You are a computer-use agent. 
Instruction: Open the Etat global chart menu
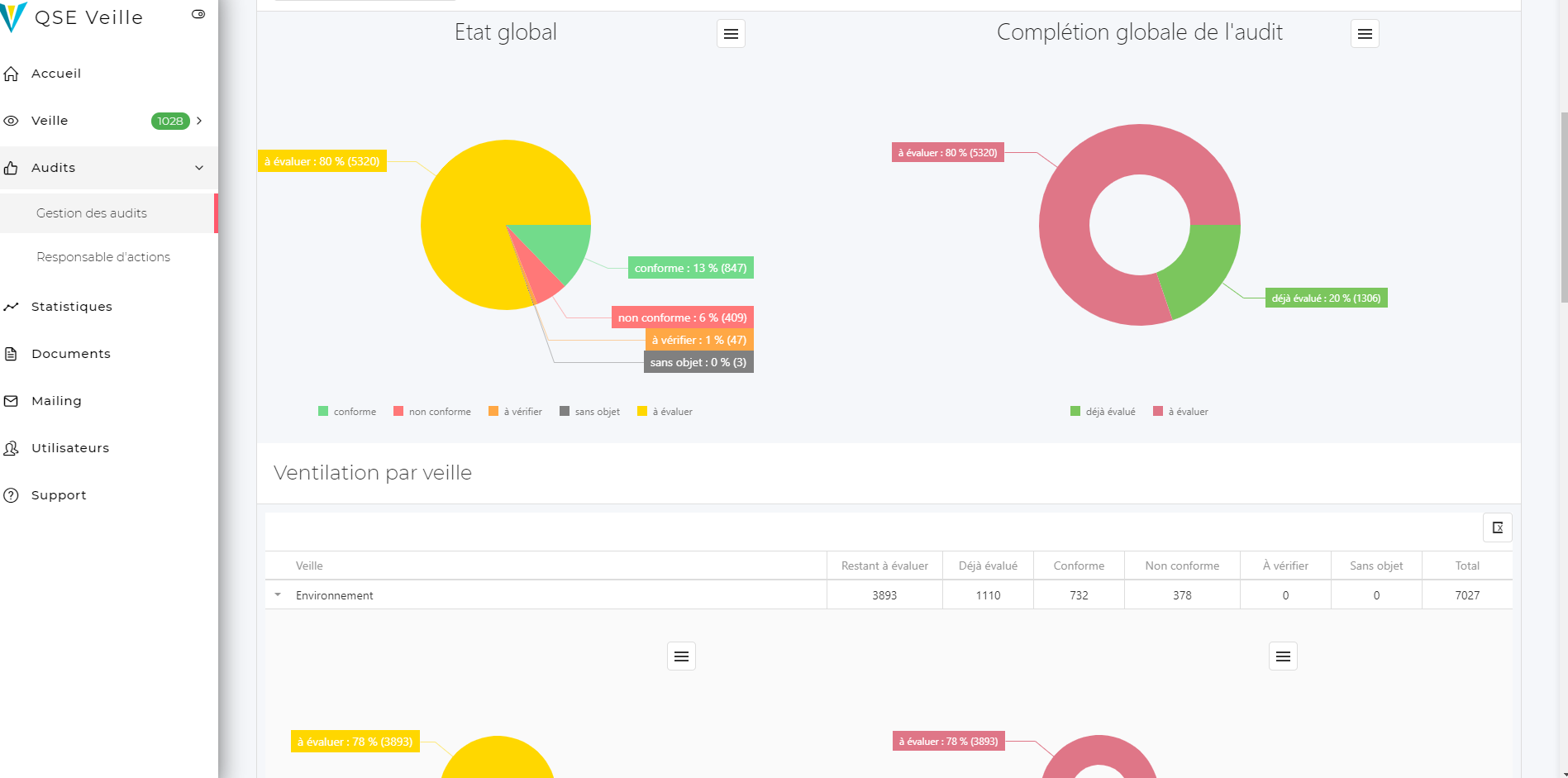[x=731, y=34]
